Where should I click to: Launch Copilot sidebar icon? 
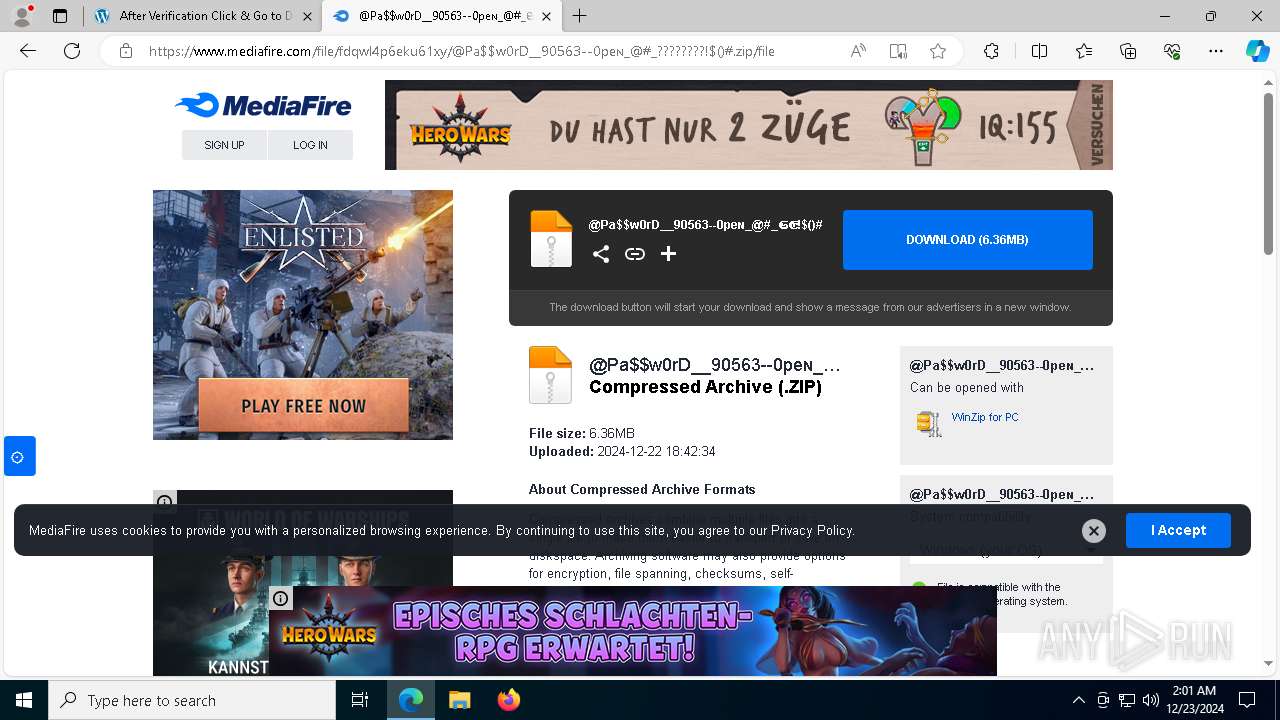click(1257, 51)
